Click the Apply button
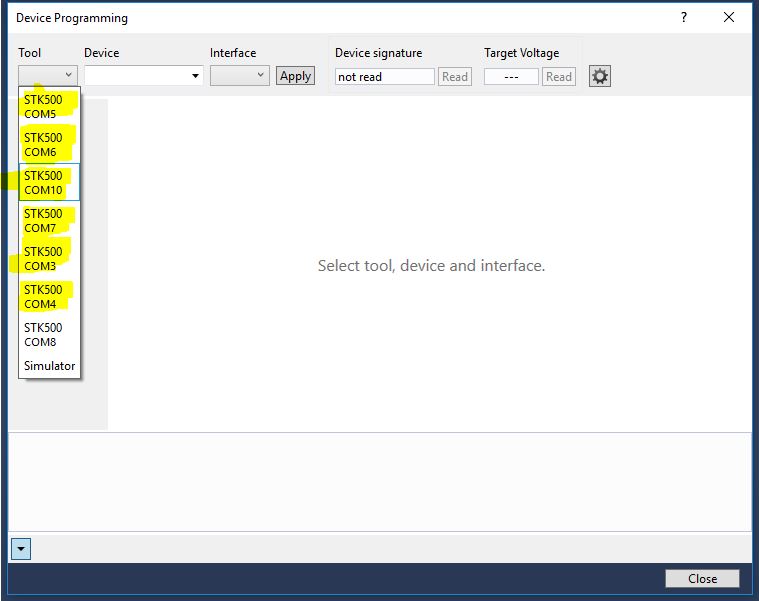 (x=295, y=76)
